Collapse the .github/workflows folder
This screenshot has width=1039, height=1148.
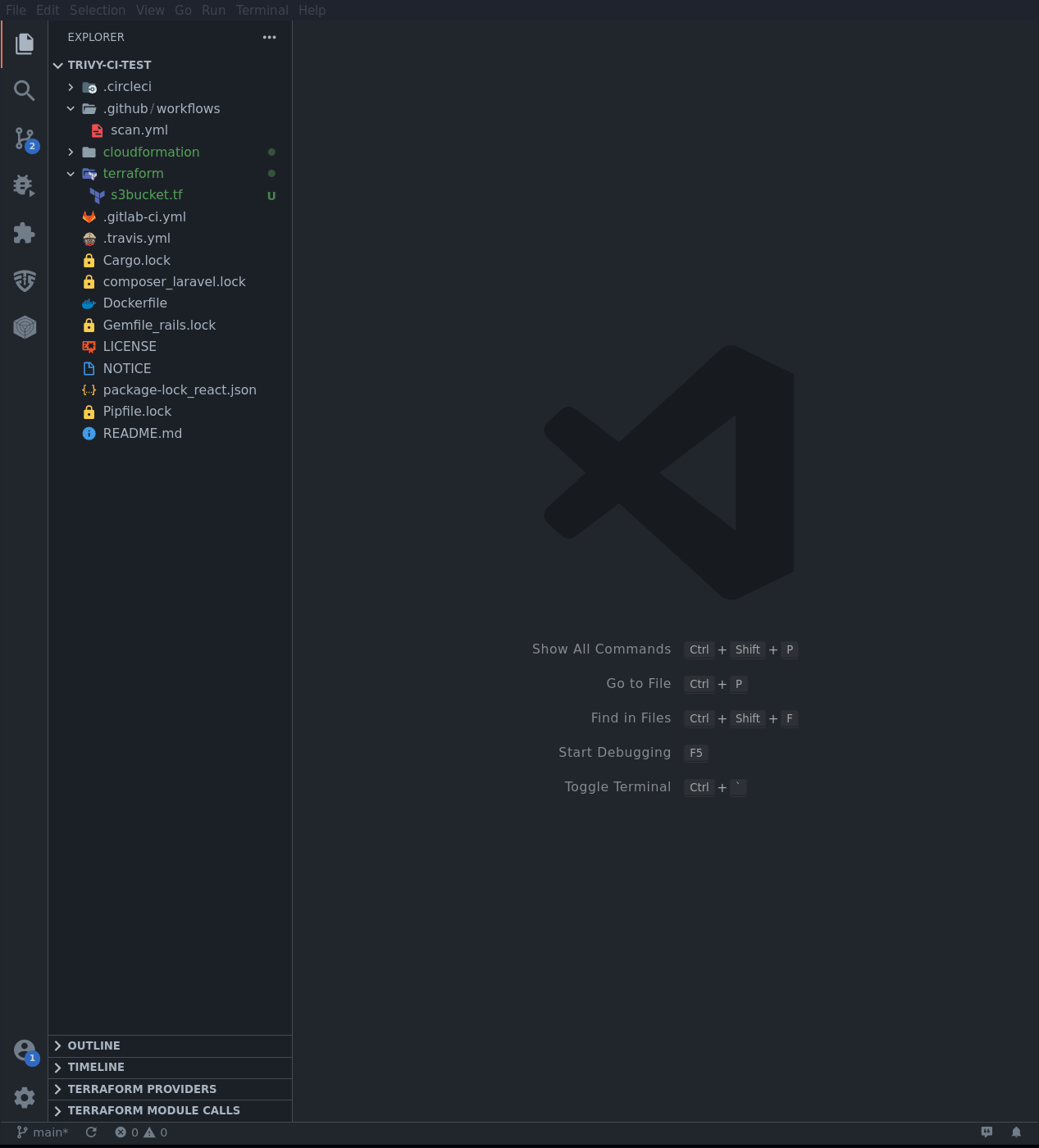click(71, 108)
